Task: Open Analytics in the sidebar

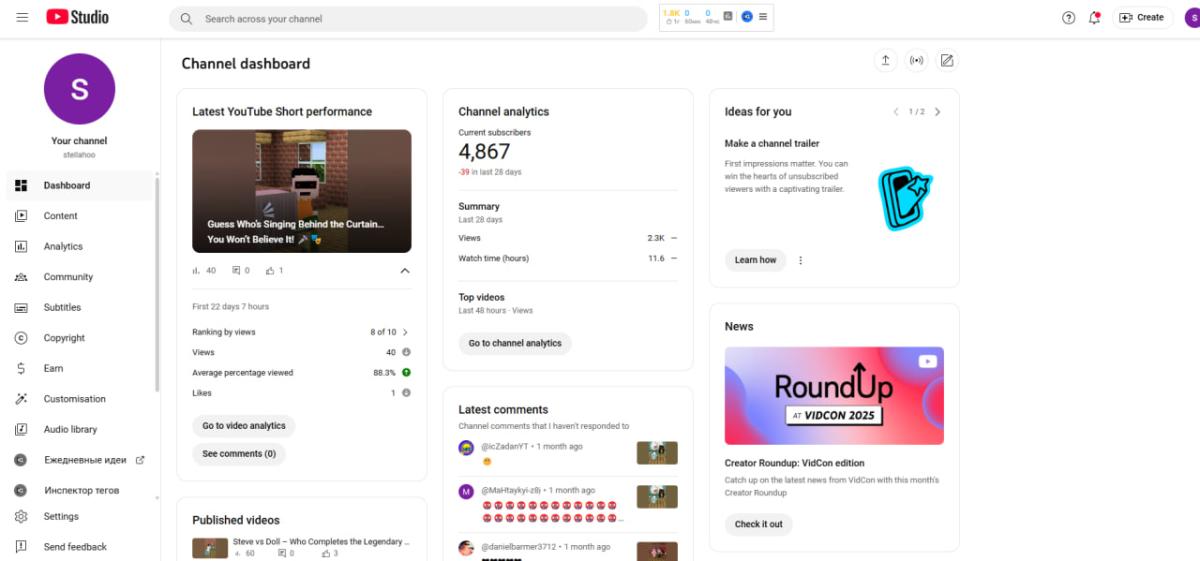Action: coord(82,246)
